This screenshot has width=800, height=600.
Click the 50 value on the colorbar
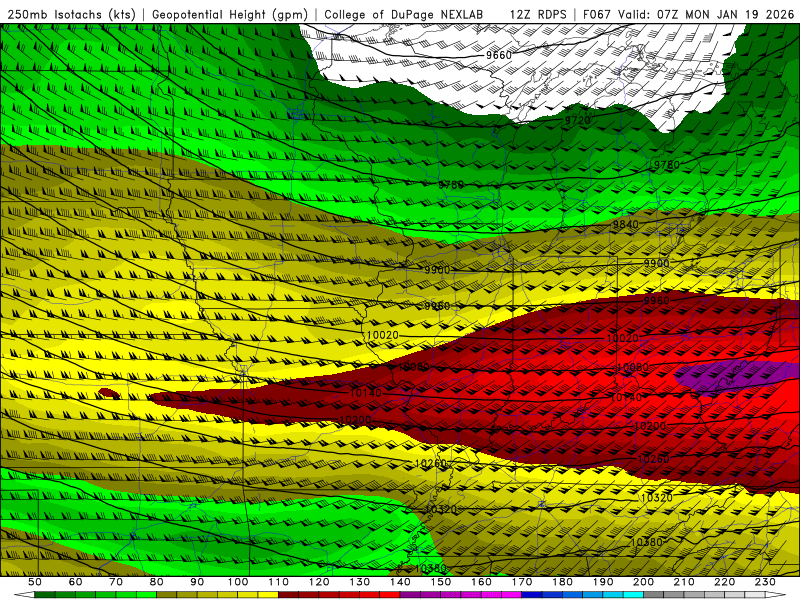(35, 582)
